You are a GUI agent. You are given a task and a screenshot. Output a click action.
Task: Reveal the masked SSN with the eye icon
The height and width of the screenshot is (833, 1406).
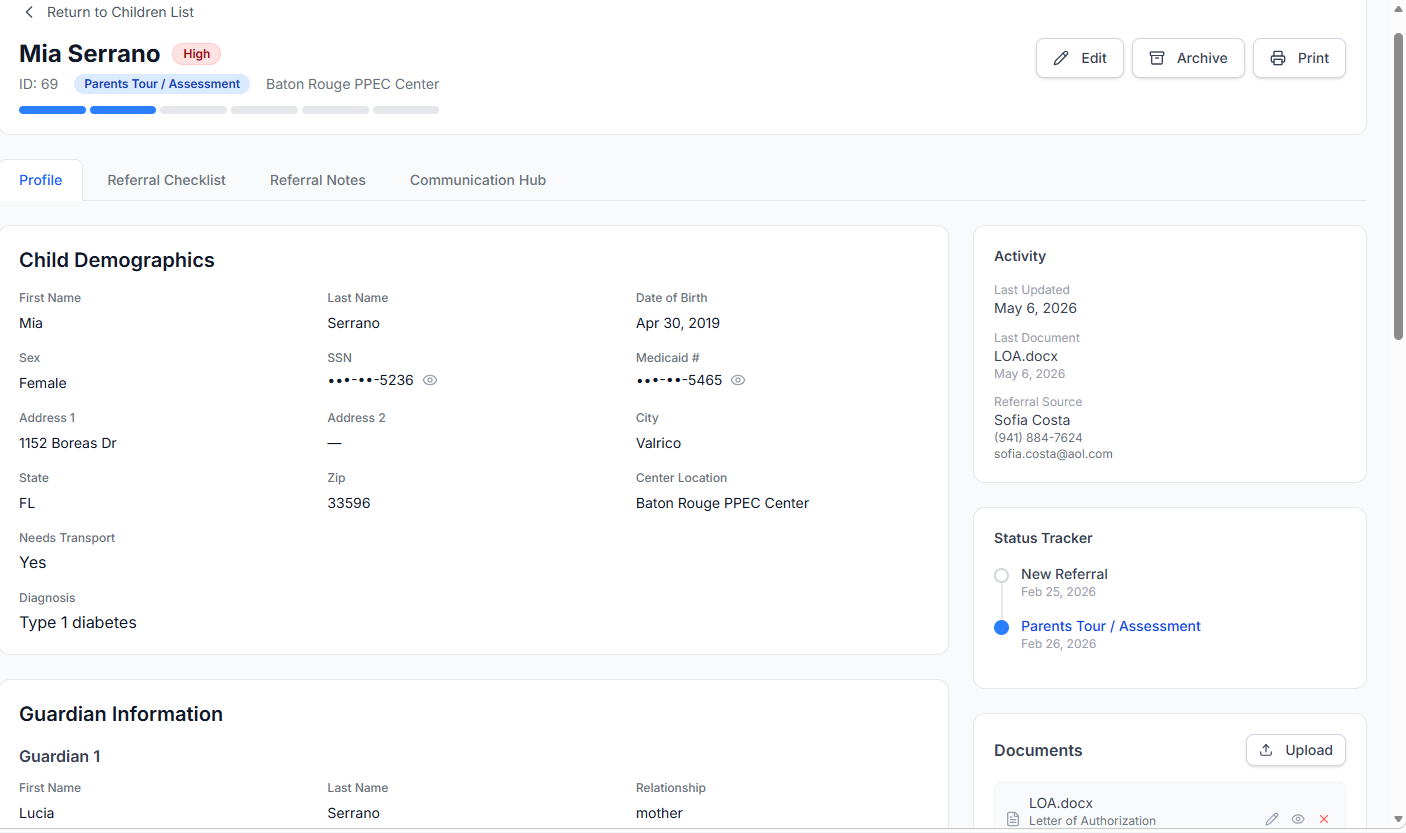point(430,380)
